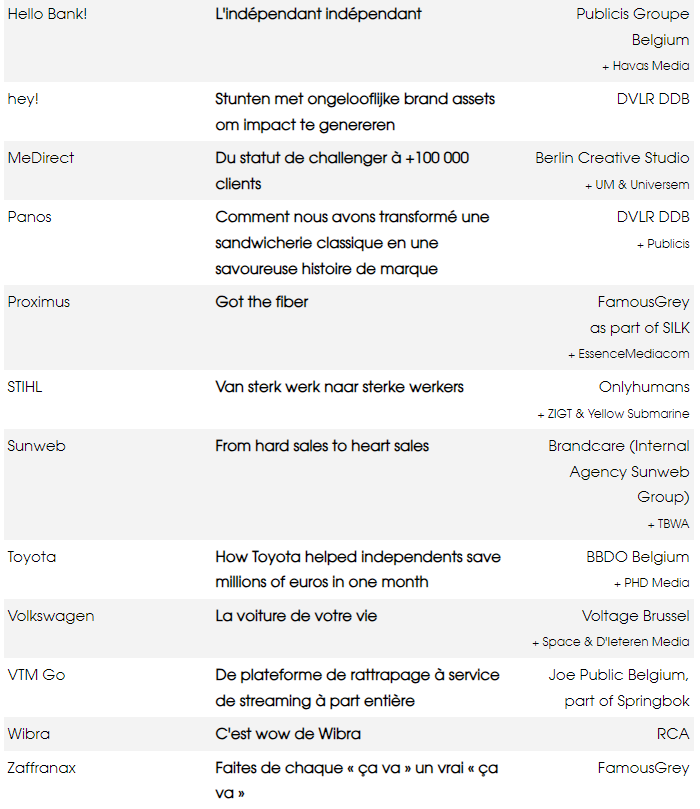Viewport: 700px width, 809px height.
Task: Click the VTM Go brand name
Action: pyautogui.click(x=36, y=675)
